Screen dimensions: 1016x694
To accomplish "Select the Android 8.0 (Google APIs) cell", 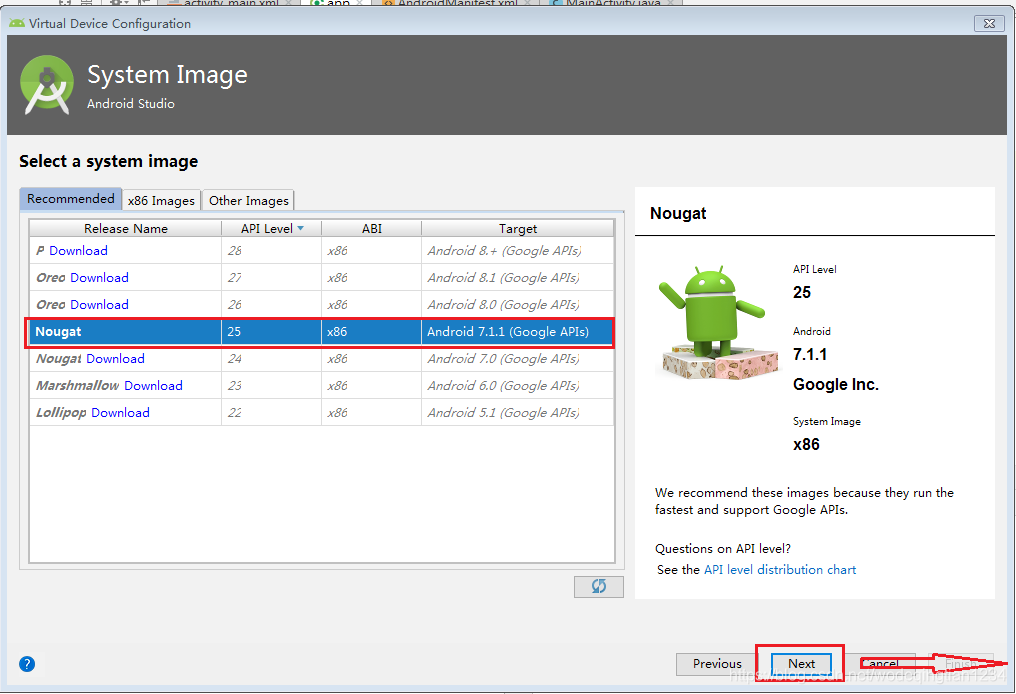I will [x=518, y=305].
